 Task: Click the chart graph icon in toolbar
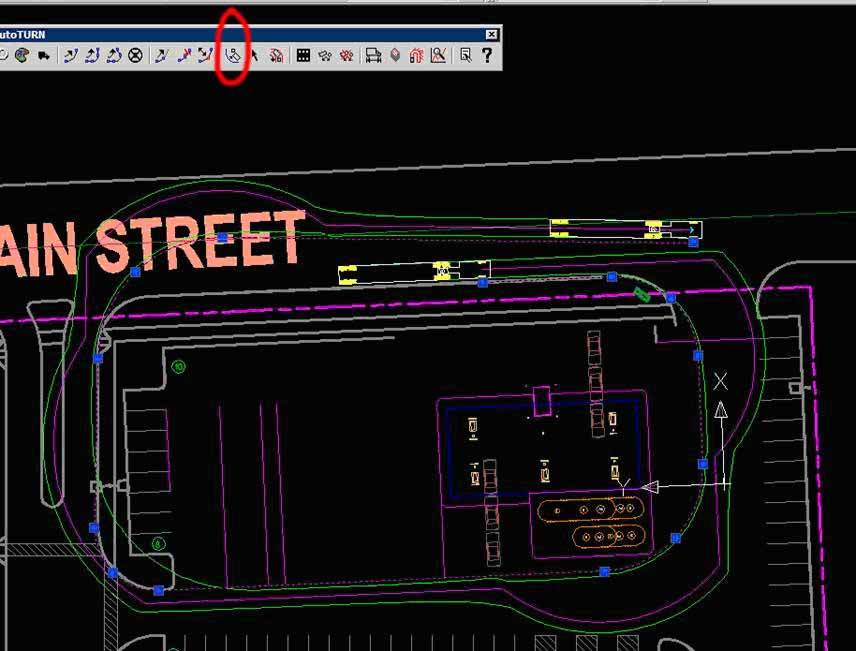(x=438, y=56)
